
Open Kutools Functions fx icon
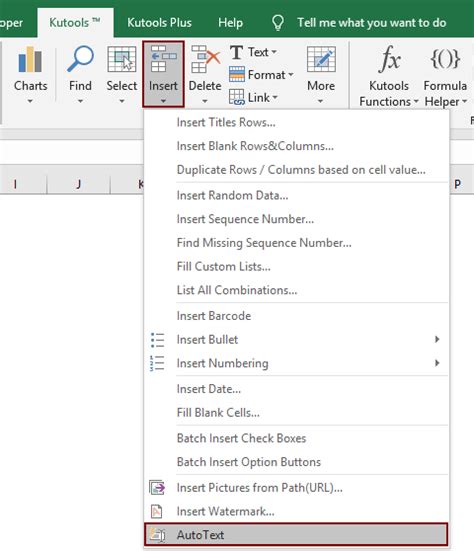(x=389, y=59)
